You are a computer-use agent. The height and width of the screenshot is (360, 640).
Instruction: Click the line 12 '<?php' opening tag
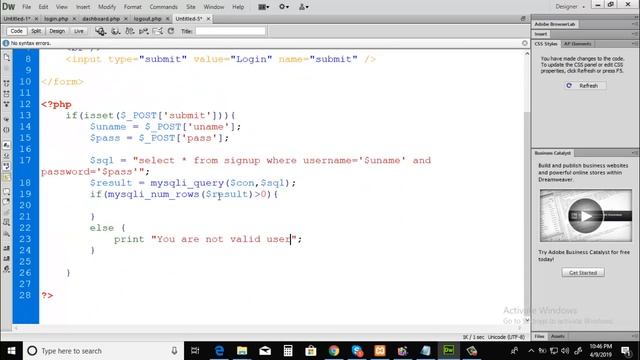click(x=56, y=104)
